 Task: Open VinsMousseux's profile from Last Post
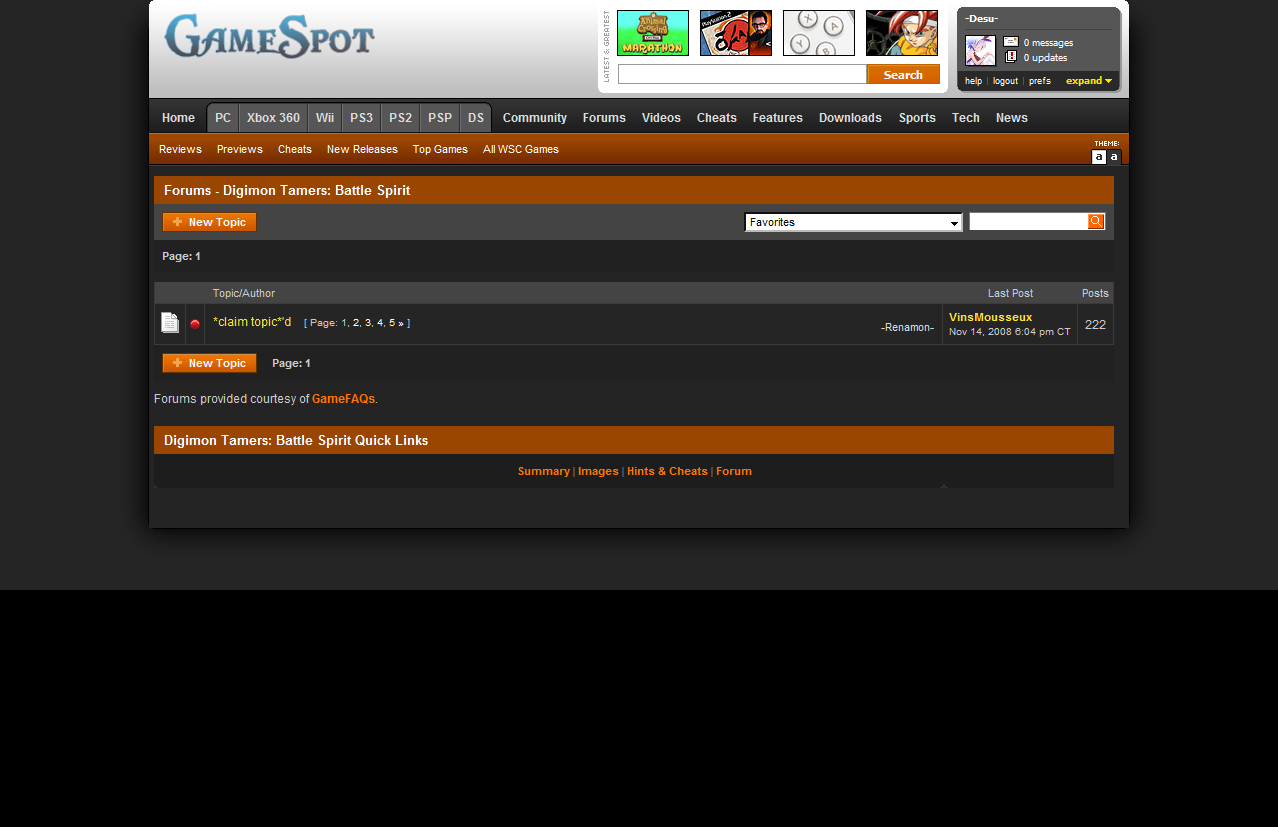(990, 317)
